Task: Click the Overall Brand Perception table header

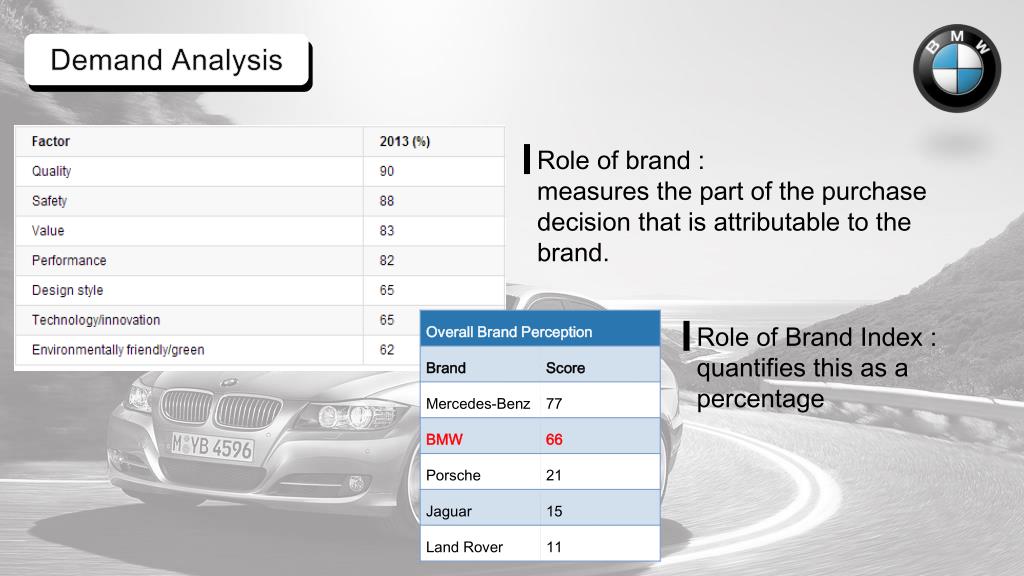Action: (x=540, y=328)
